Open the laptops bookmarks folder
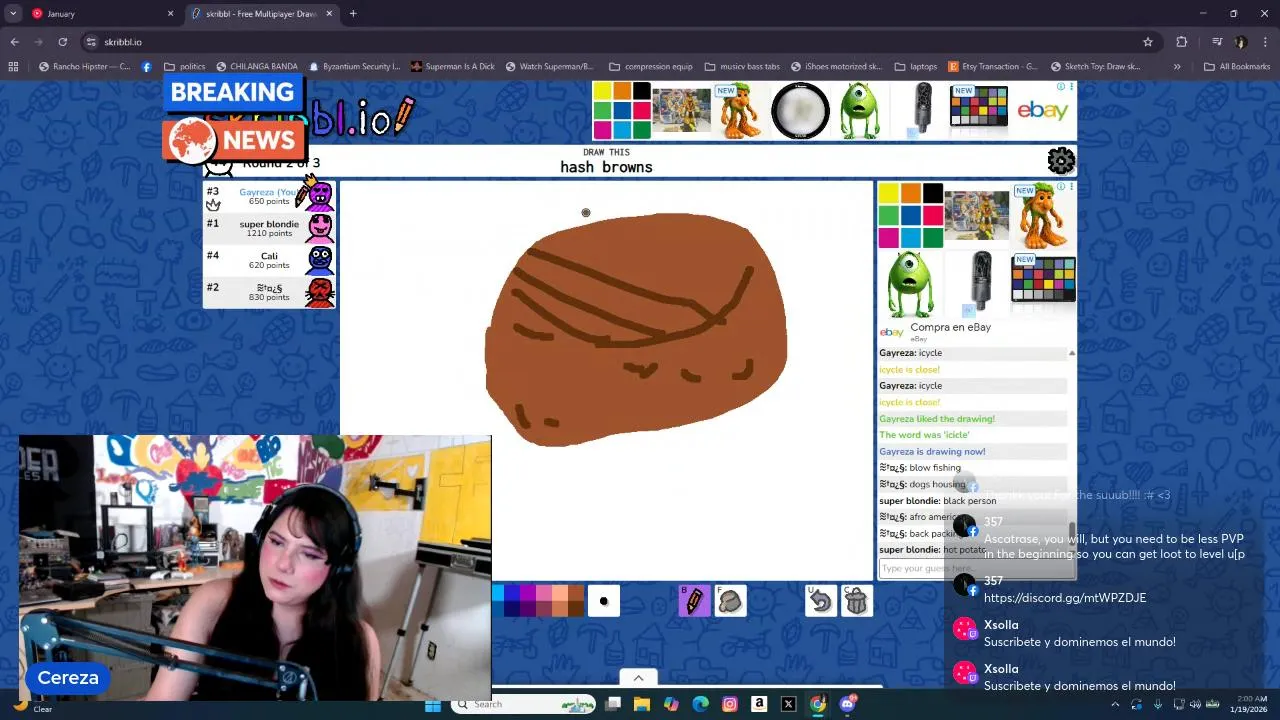This screenshot has width=1280, height=720. point(915,67)
